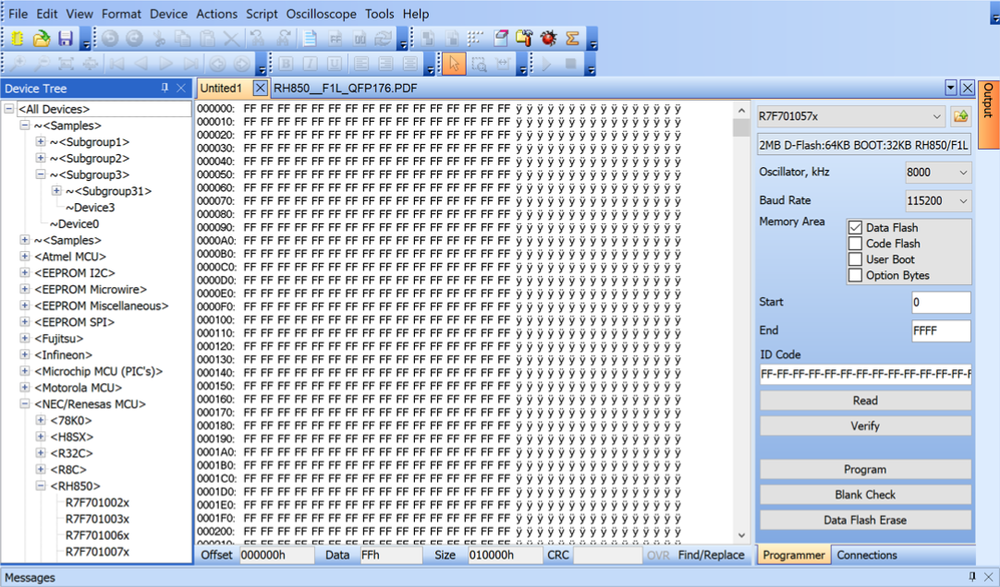Pin the Device Tree panel

click(x=165, y=88)
